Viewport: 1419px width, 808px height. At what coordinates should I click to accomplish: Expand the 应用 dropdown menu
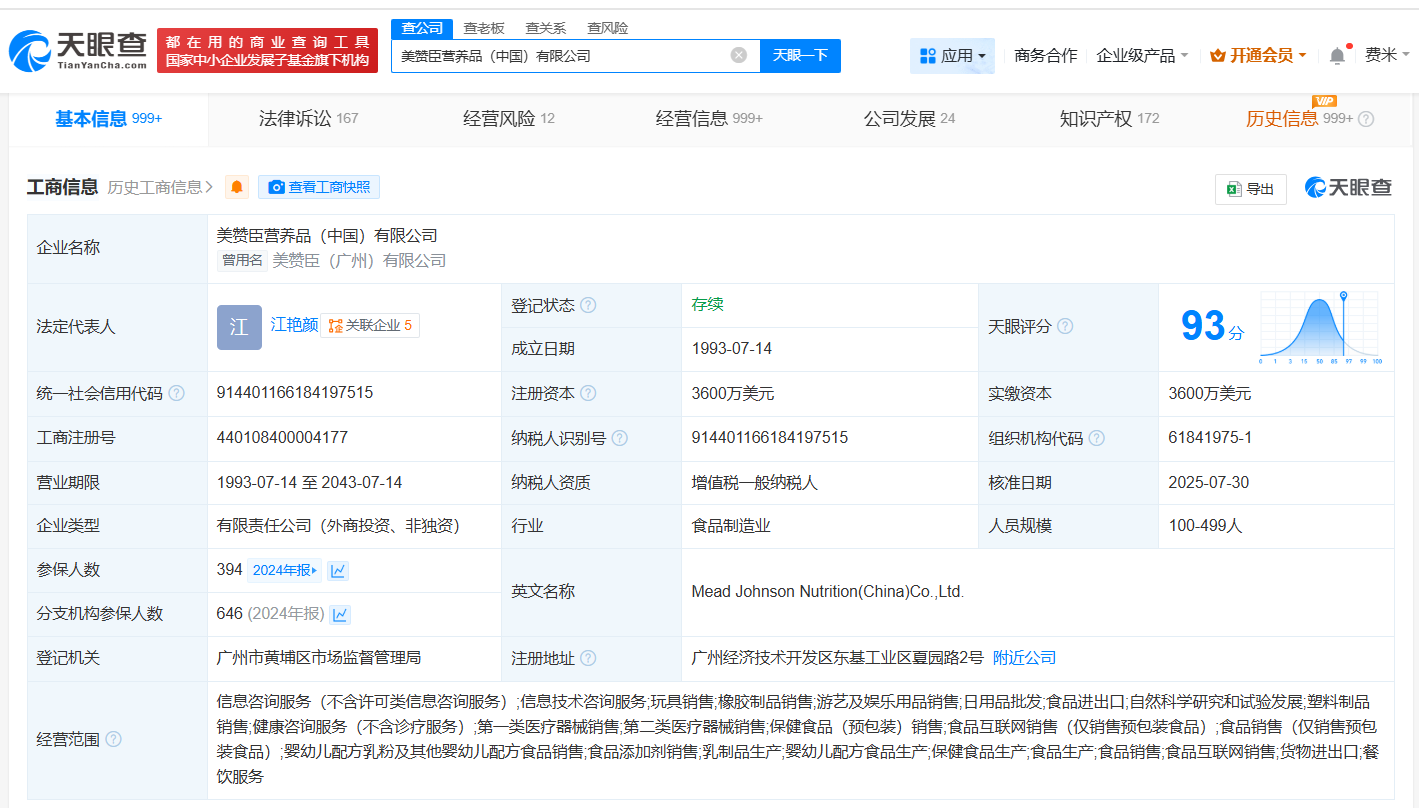click(952, 56)
